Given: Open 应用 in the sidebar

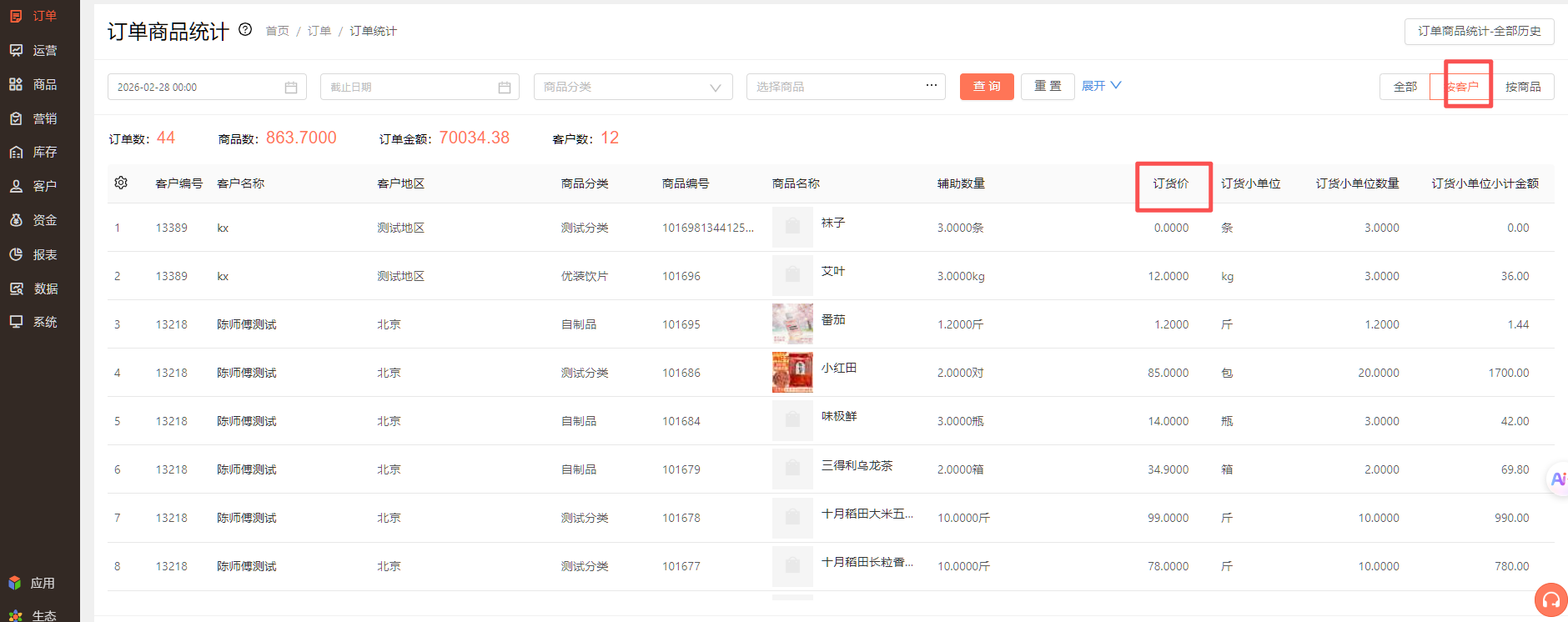Looking at the screenshot, I should click(x=32, y=583).
